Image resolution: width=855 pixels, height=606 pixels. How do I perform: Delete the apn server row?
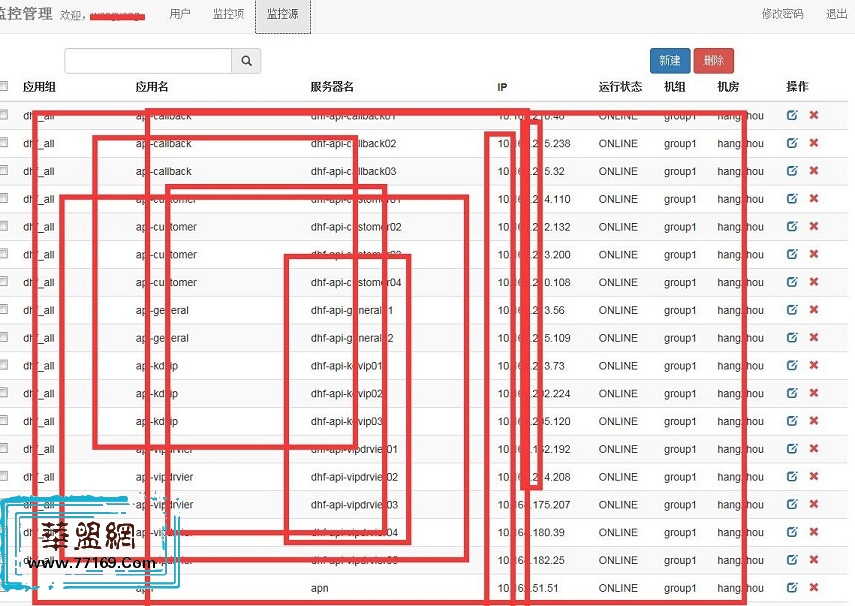tap(814, 587)
